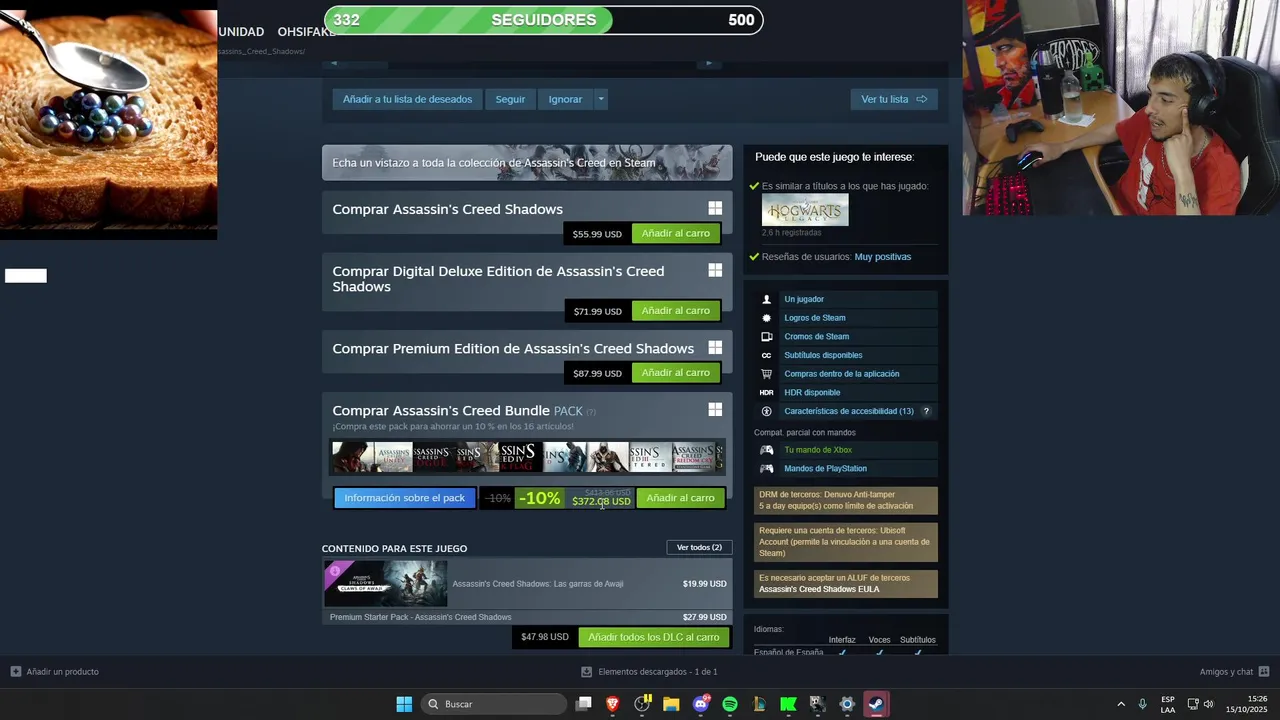Show hidden system tray icons chevron

pyautogui.click(x=1120, y=704)
